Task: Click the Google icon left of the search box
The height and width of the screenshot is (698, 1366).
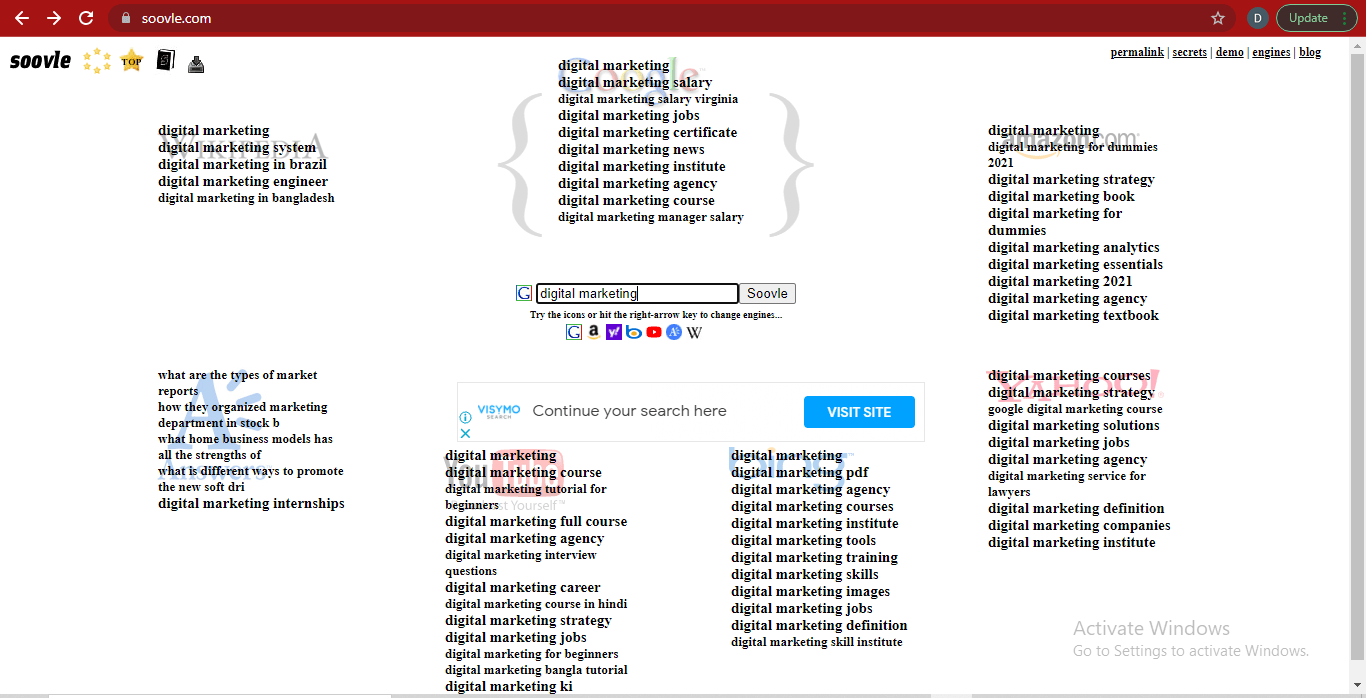Action: [524, 293]
